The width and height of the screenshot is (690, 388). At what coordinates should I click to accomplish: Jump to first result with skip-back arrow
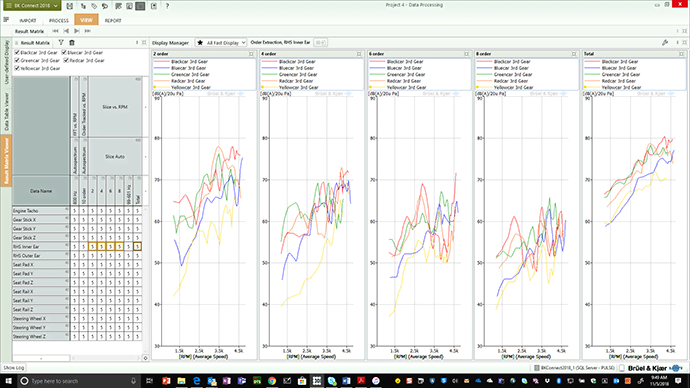55,31
